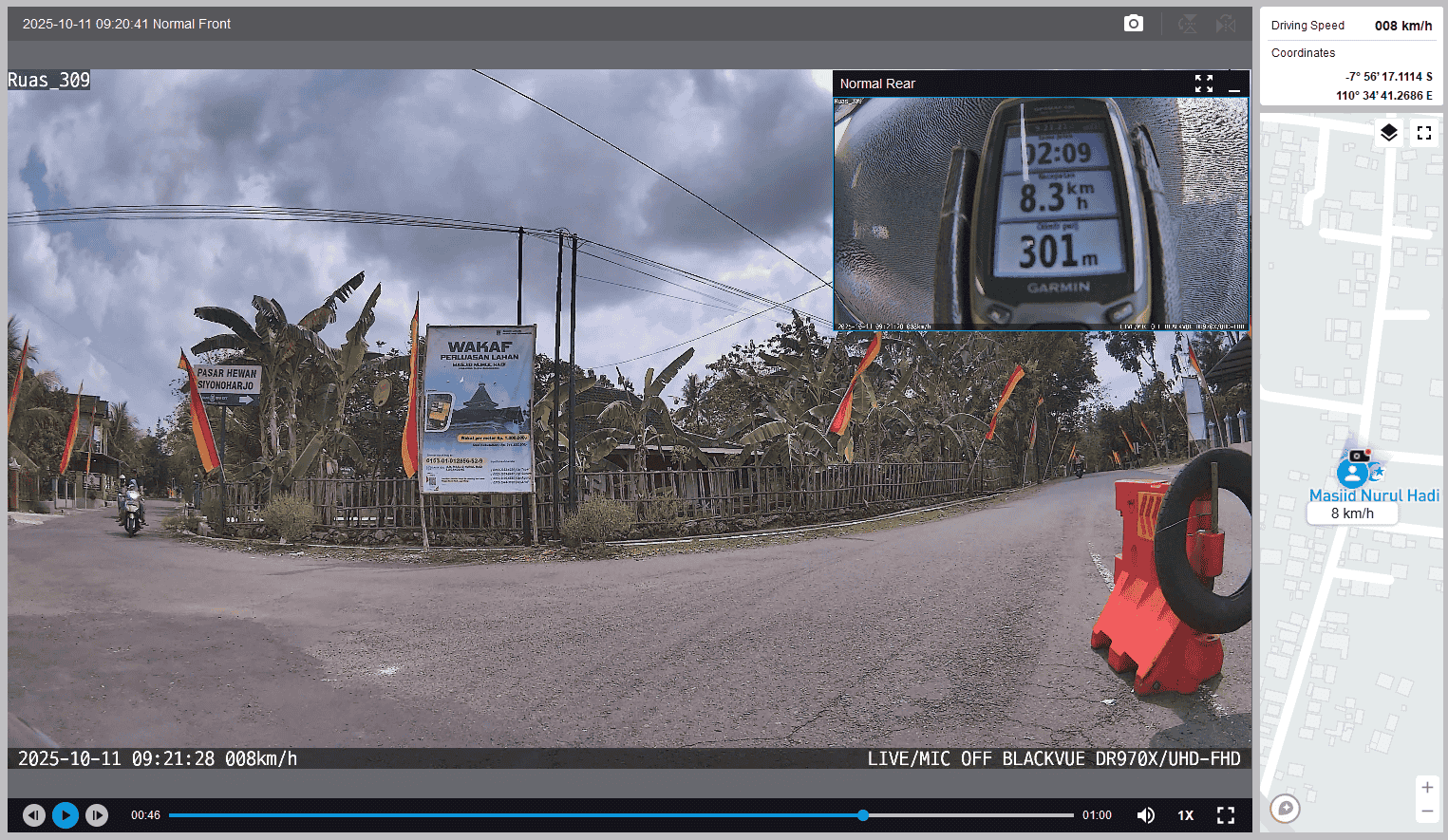
Task: Click the 8 km/h speed label on map
Action: pyautogui.click(x=1352, y=513)
